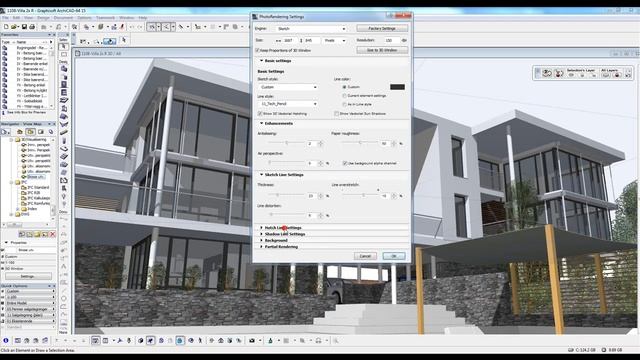Screen dimensions: 640x360
Task: Expand the Shadow Line Settings section
Action: (x=261, y=234)
